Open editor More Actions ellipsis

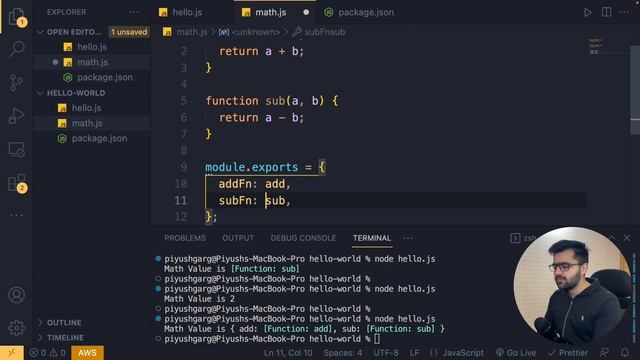624,12
